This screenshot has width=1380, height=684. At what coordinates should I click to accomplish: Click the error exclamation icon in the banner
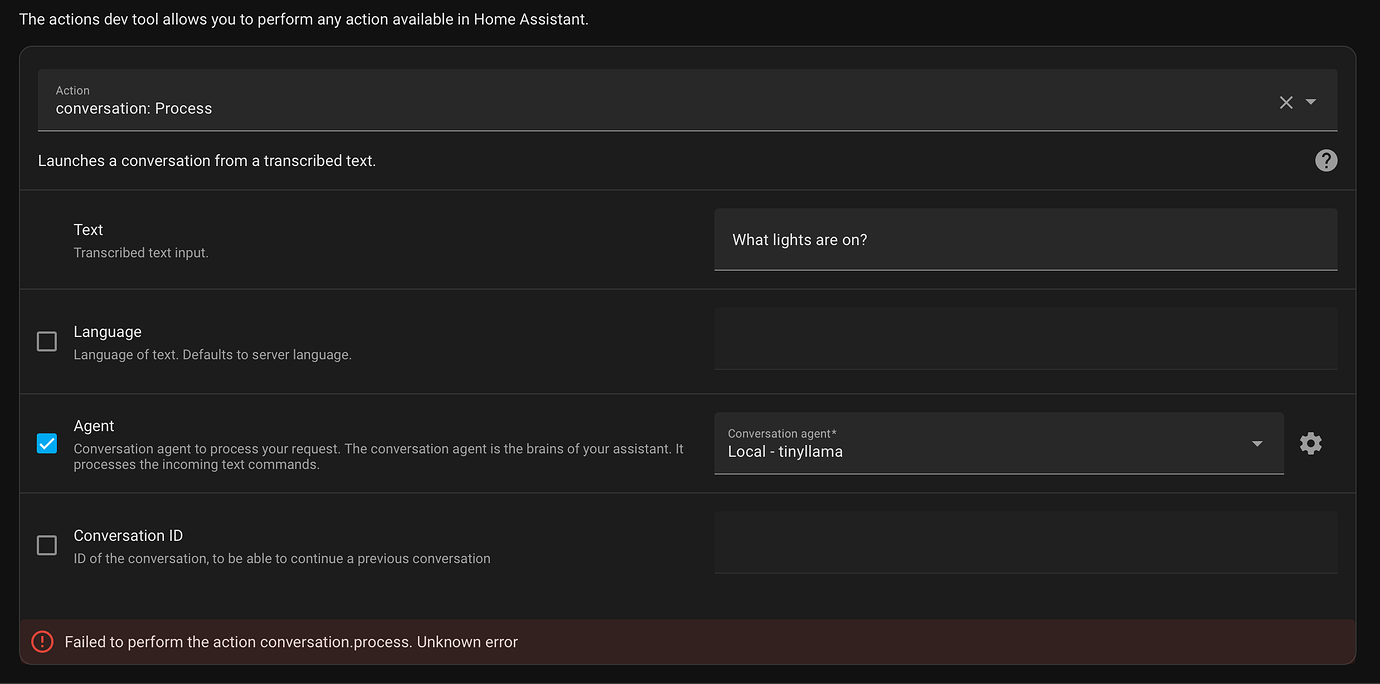pyautogui.click(x=42, y=641)
